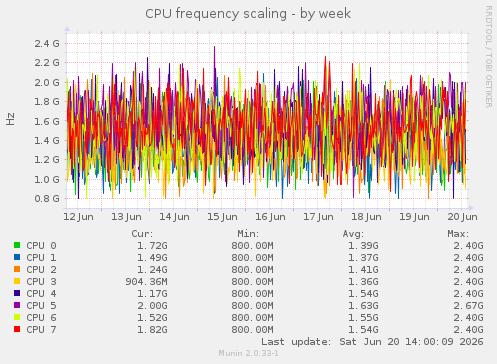Click the 'Avg:' column header
This screenshot has width=497, height=364.
[x=353, y=234]
